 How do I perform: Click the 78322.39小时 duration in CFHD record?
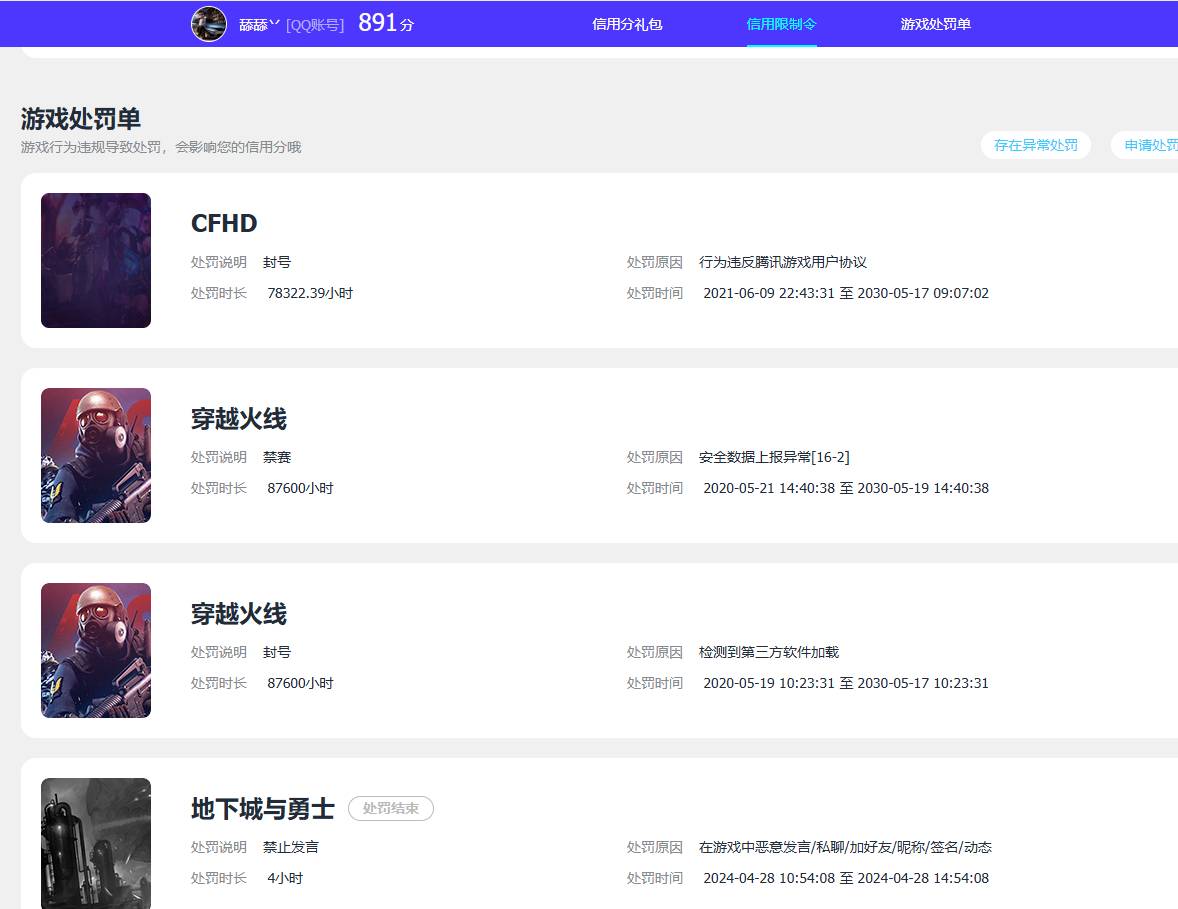[x=310, y=293]
